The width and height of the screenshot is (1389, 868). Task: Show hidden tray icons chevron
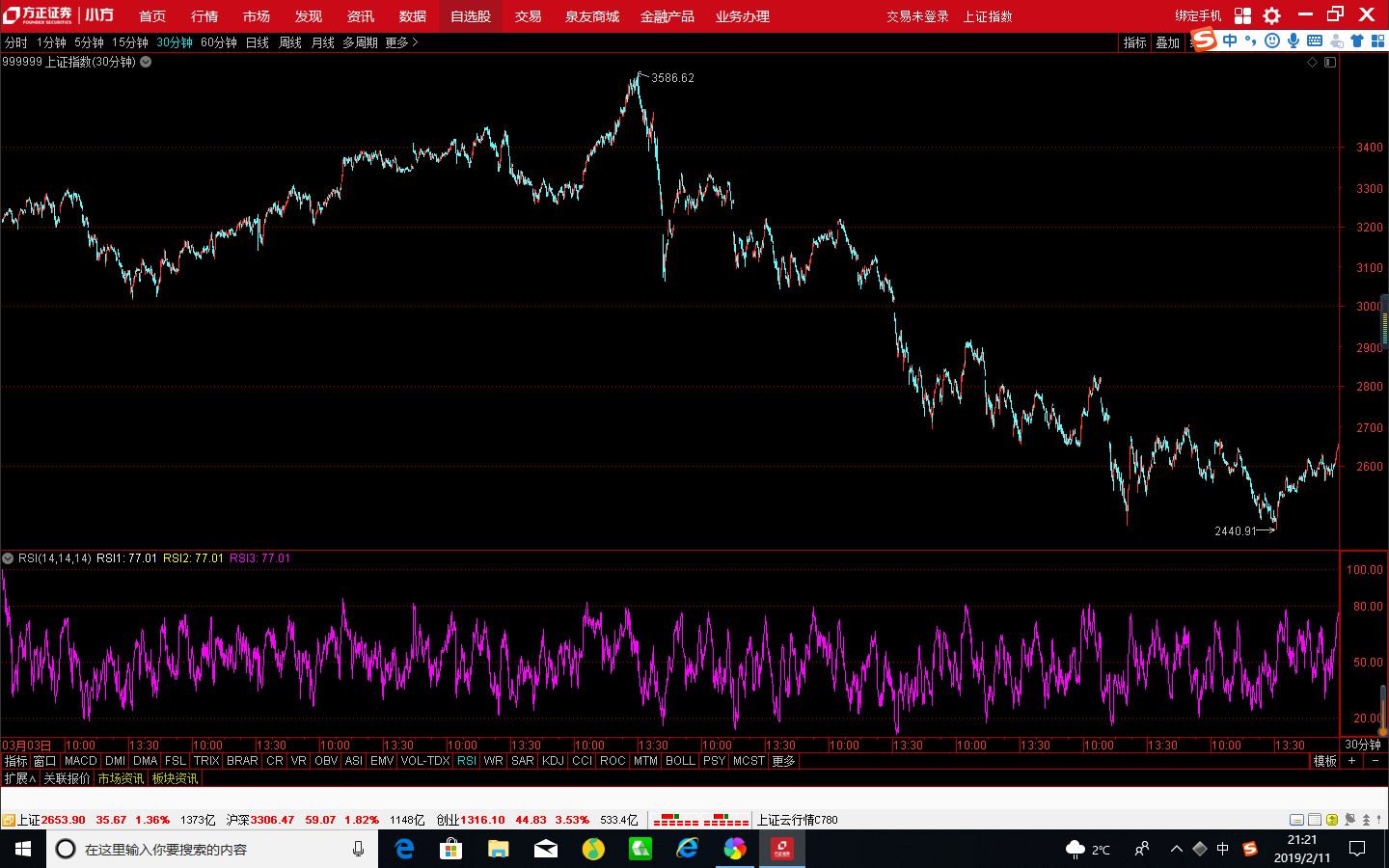tap(1176, 849)
